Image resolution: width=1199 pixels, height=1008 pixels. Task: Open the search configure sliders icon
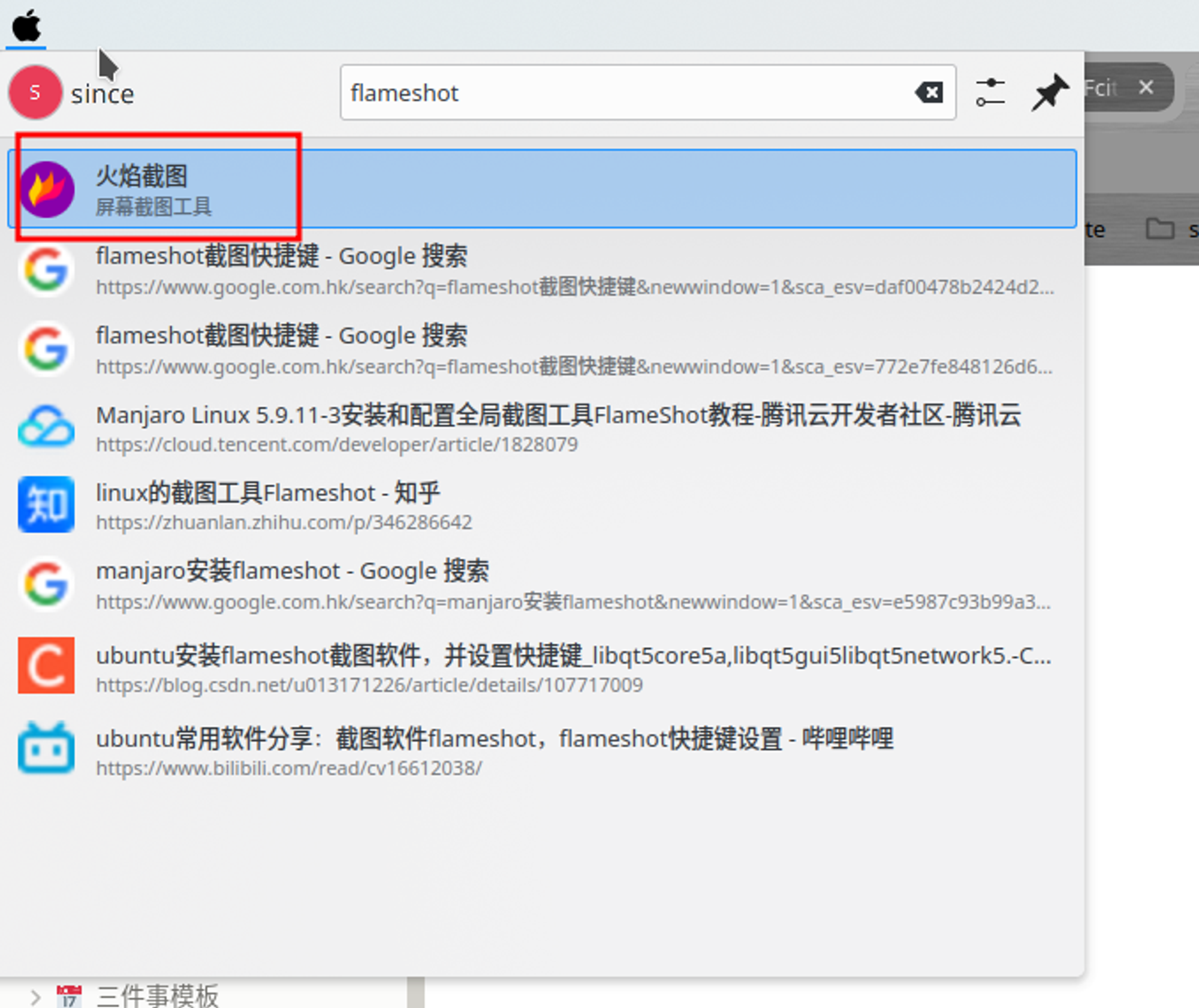tap(990, 92)
